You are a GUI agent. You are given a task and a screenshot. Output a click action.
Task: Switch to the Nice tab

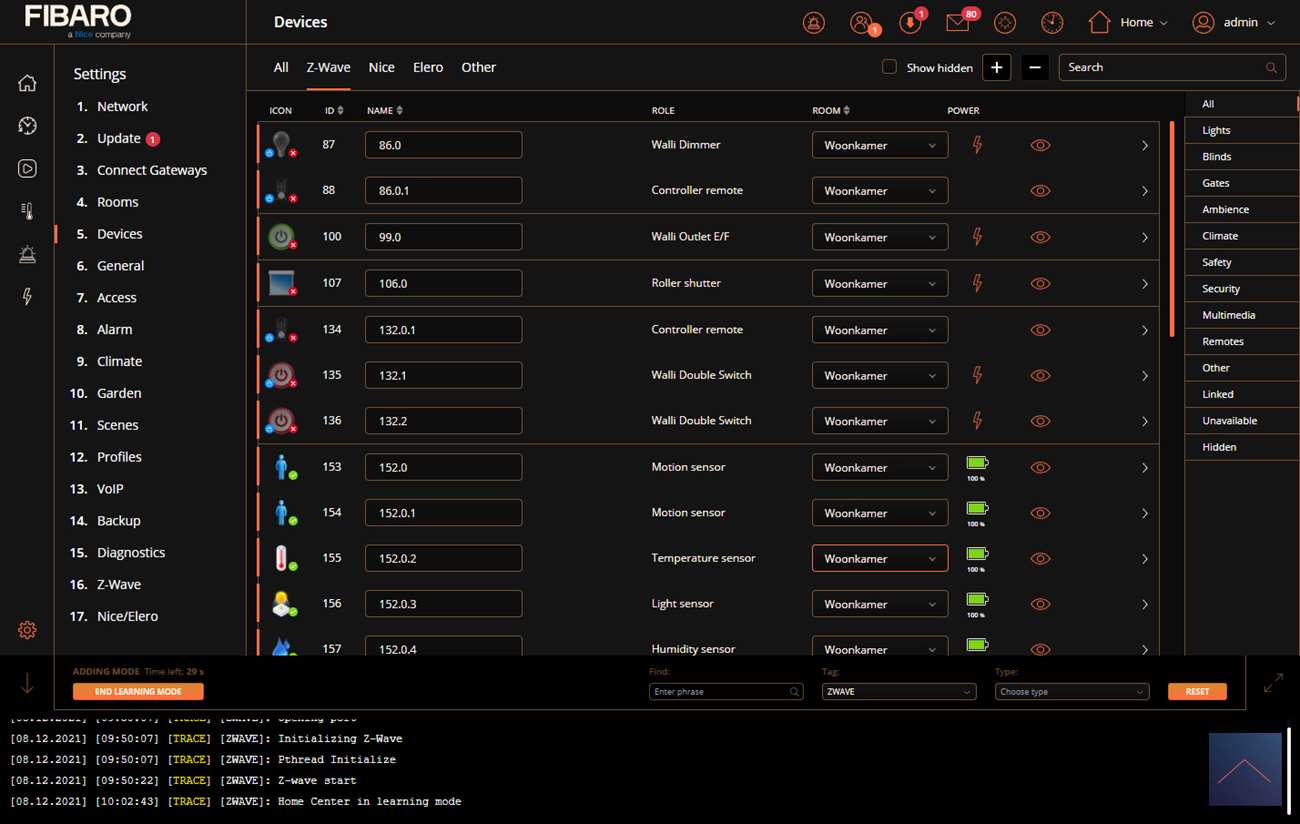point(381,67)
